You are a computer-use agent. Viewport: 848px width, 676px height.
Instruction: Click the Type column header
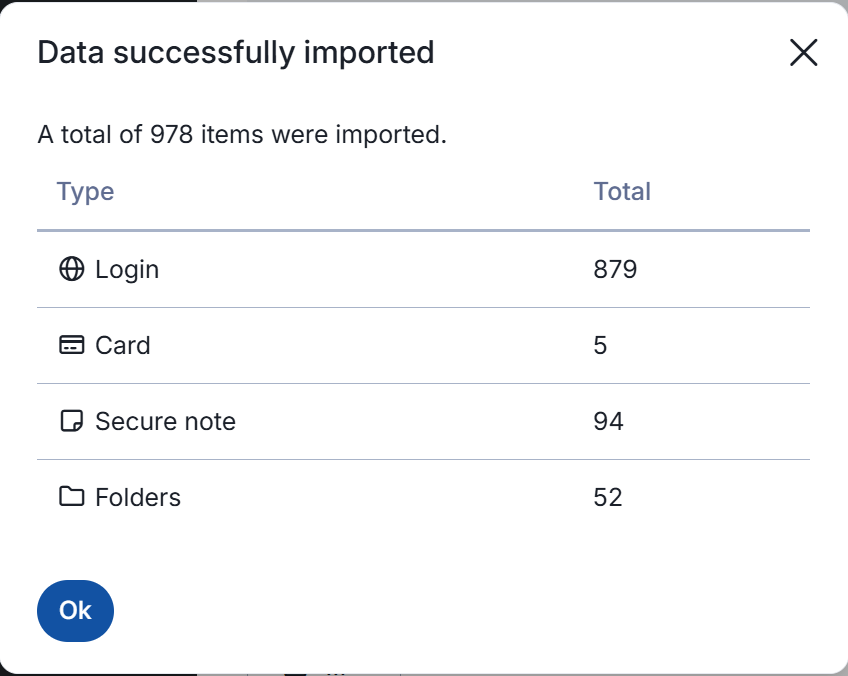85,191
